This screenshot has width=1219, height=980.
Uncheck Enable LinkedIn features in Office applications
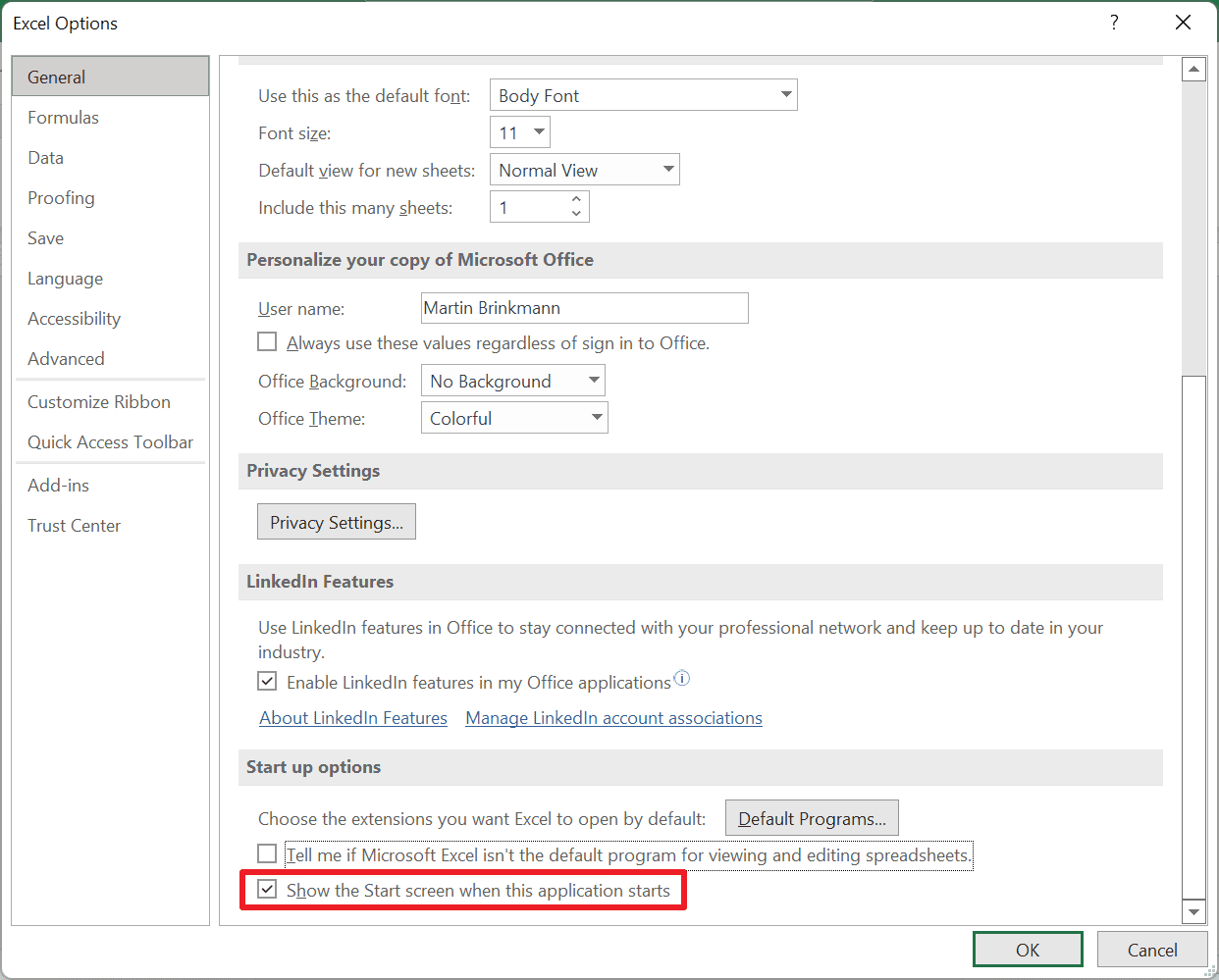tap(267, 680)
